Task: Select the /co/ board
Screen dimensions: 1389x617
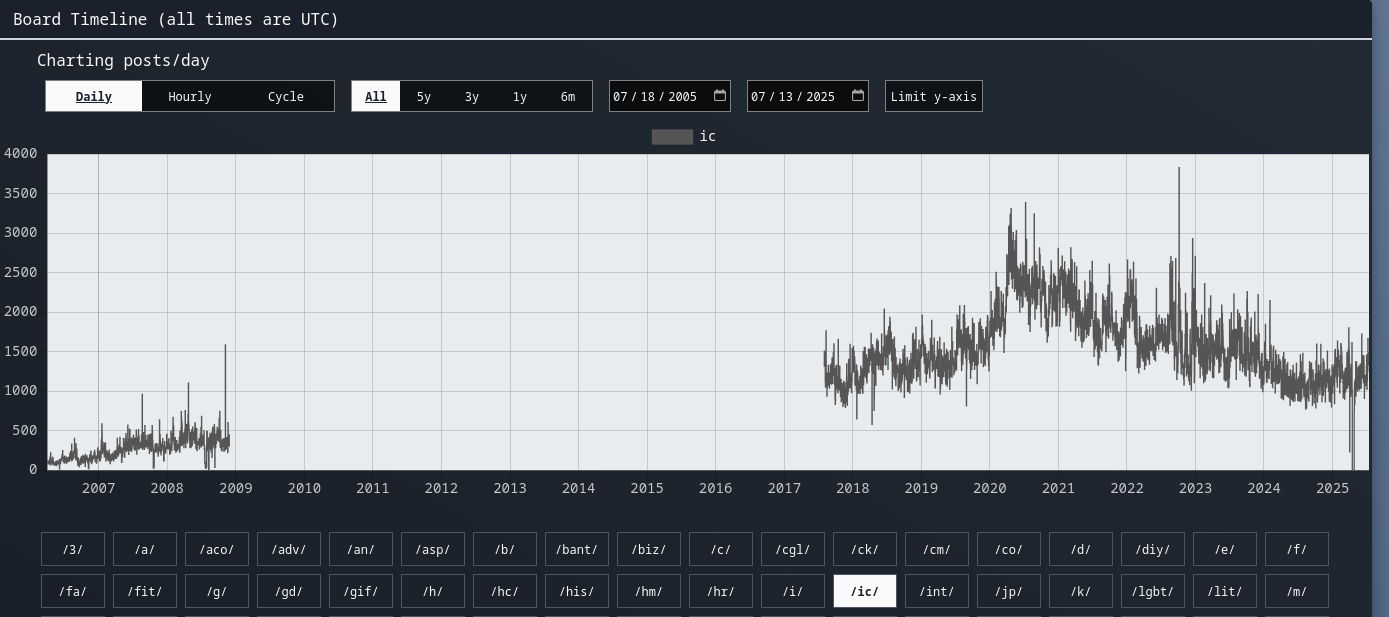Action: (x=1009, y=549)
